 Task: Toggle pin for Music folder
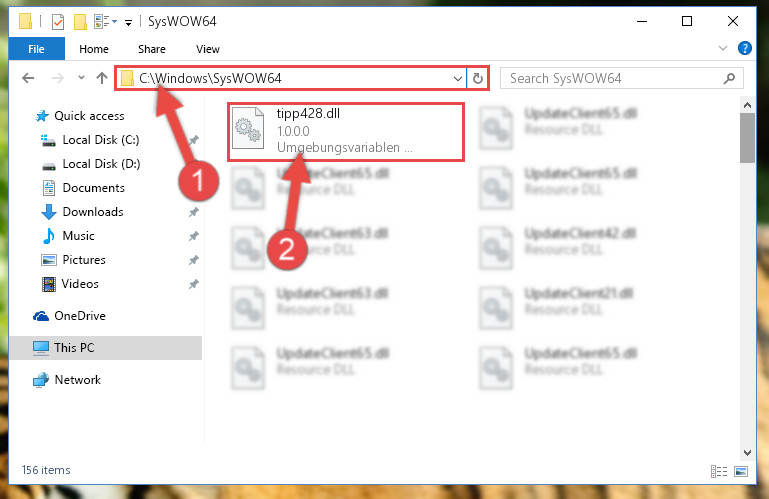tap(194, 236)
